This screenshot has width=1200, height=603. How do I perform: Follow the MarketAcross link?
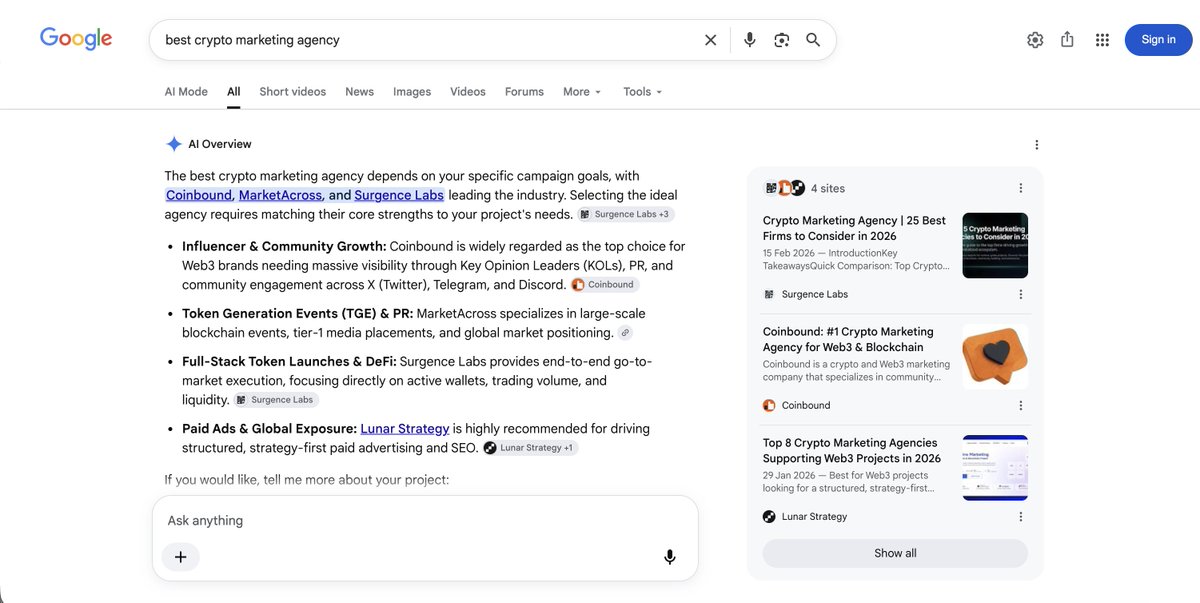point(281,195)
